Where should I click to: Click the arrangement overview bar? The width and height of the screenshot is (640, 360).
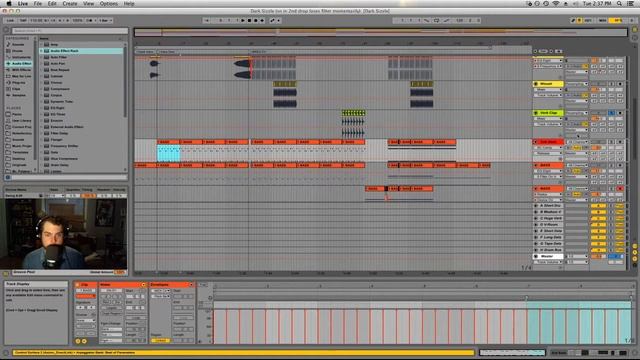(x=381, y=32)
